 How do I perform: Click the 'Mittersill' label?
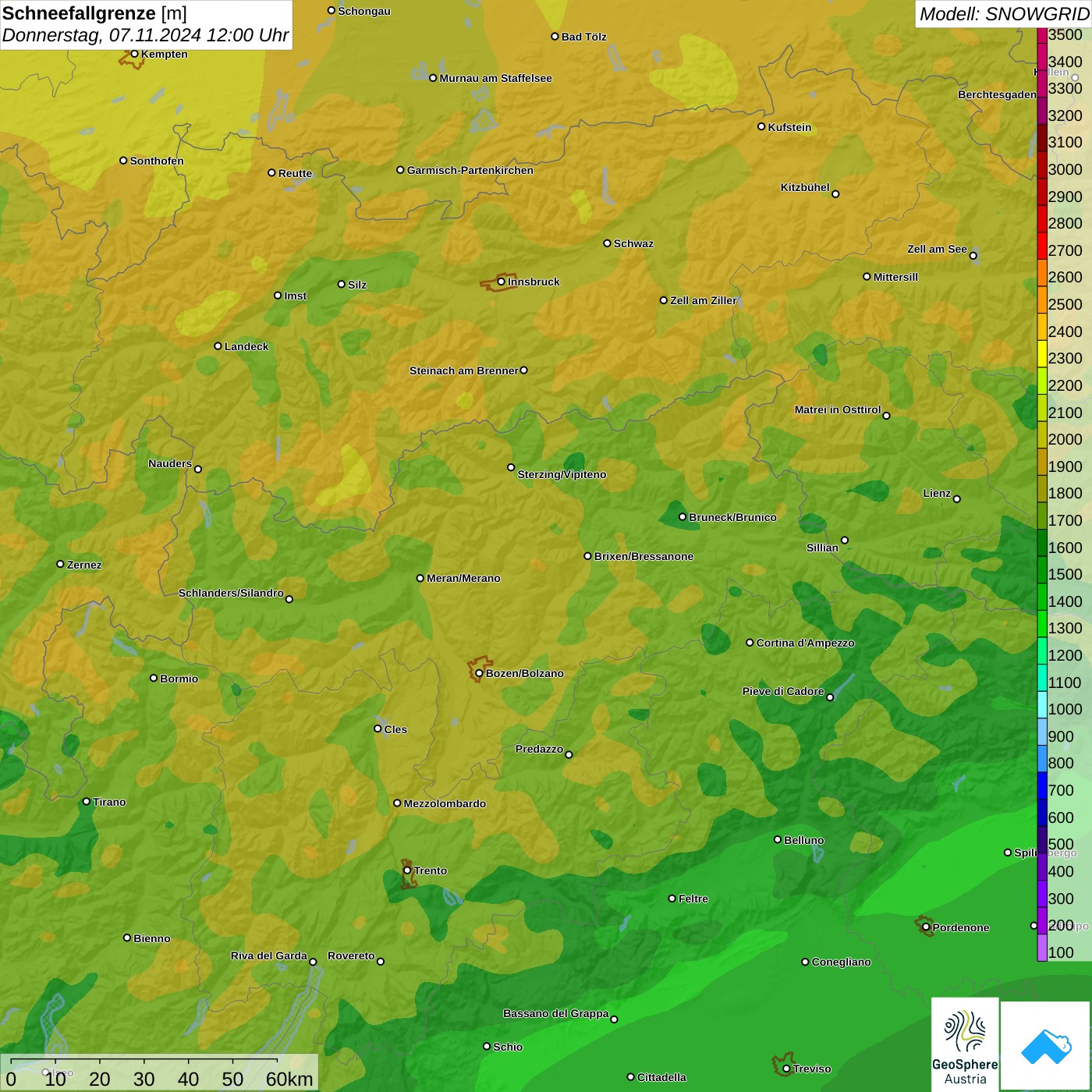tap(895, 277)
